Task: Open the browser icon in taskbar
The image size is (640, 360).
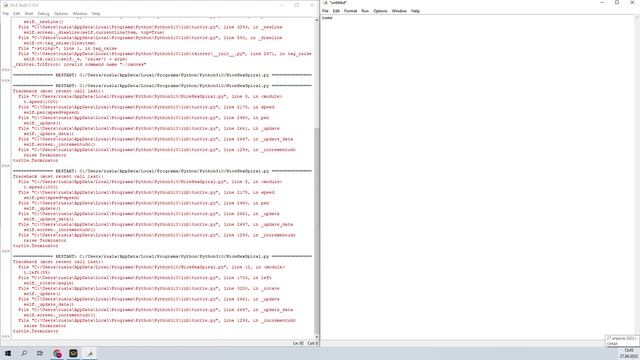Action: point(57,353)
